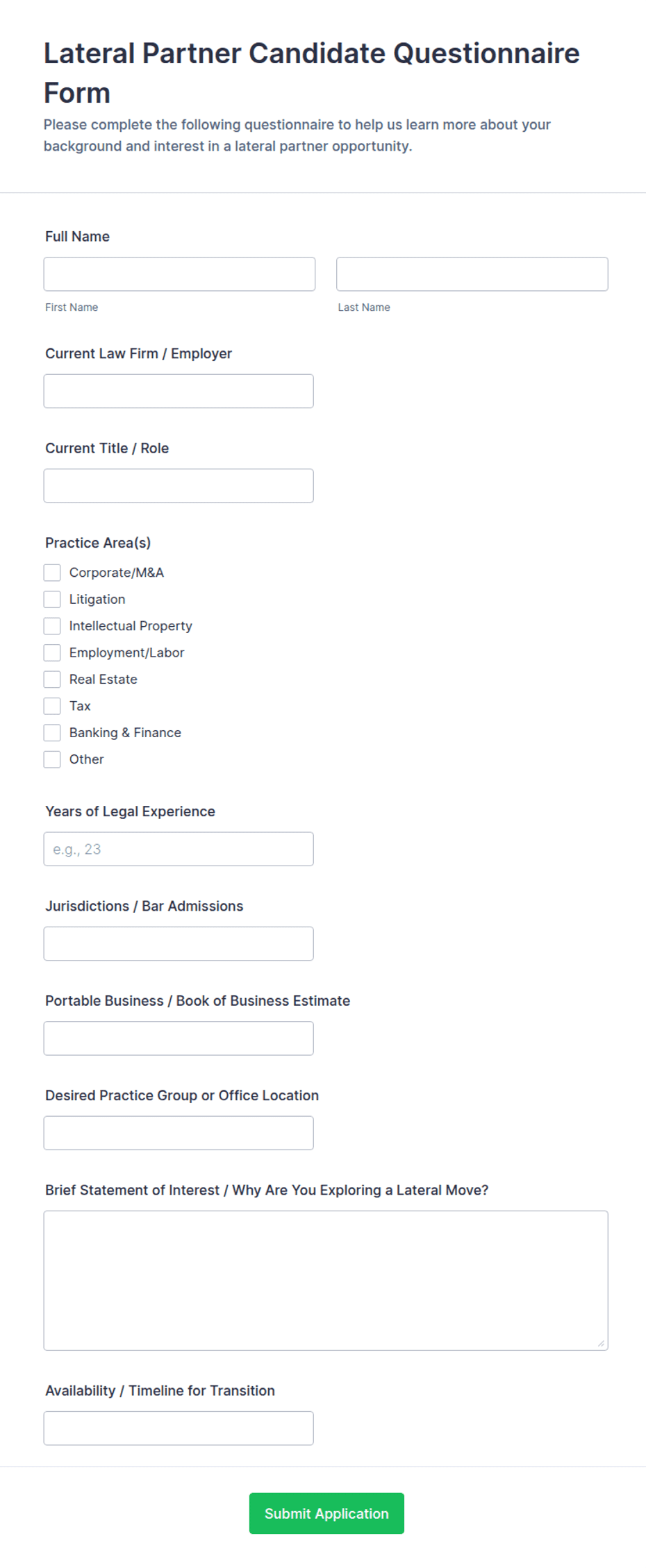Focus the Availability / Timeline for Transition field

click(x=179, y=1428)
